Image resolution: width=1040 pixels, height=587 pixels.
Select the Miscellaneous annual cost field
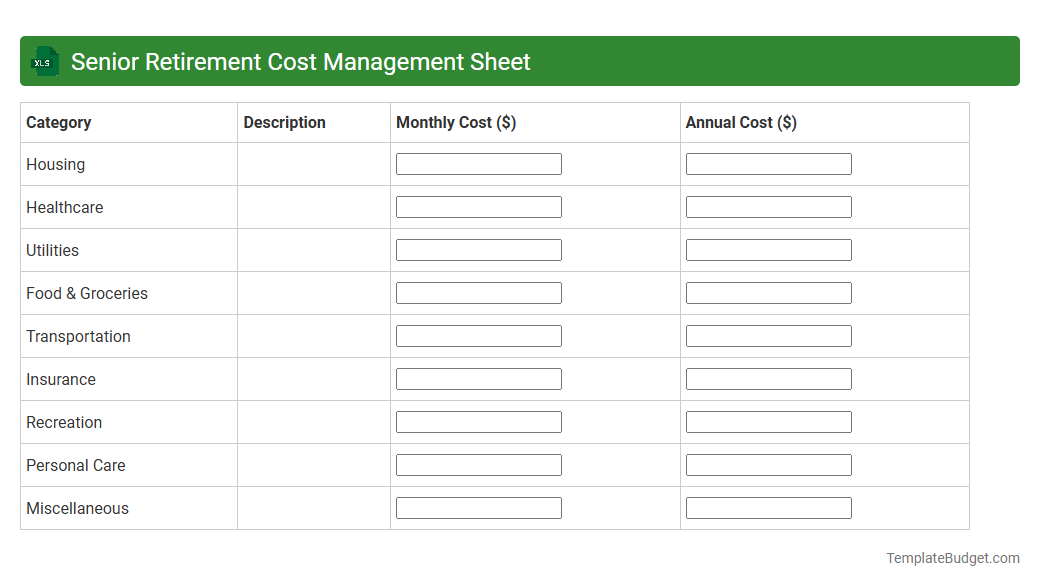768,507
